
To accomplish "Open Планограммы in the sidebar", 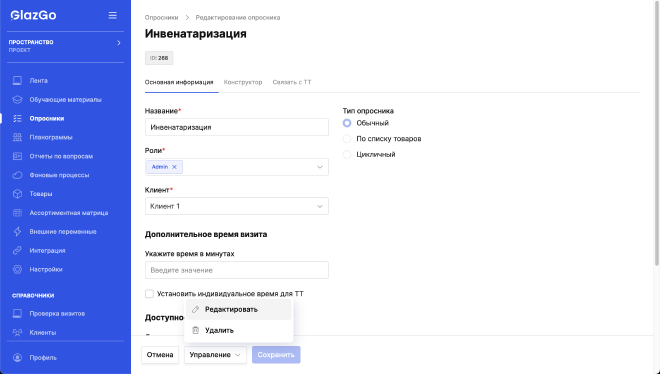I will pos(51,137).
